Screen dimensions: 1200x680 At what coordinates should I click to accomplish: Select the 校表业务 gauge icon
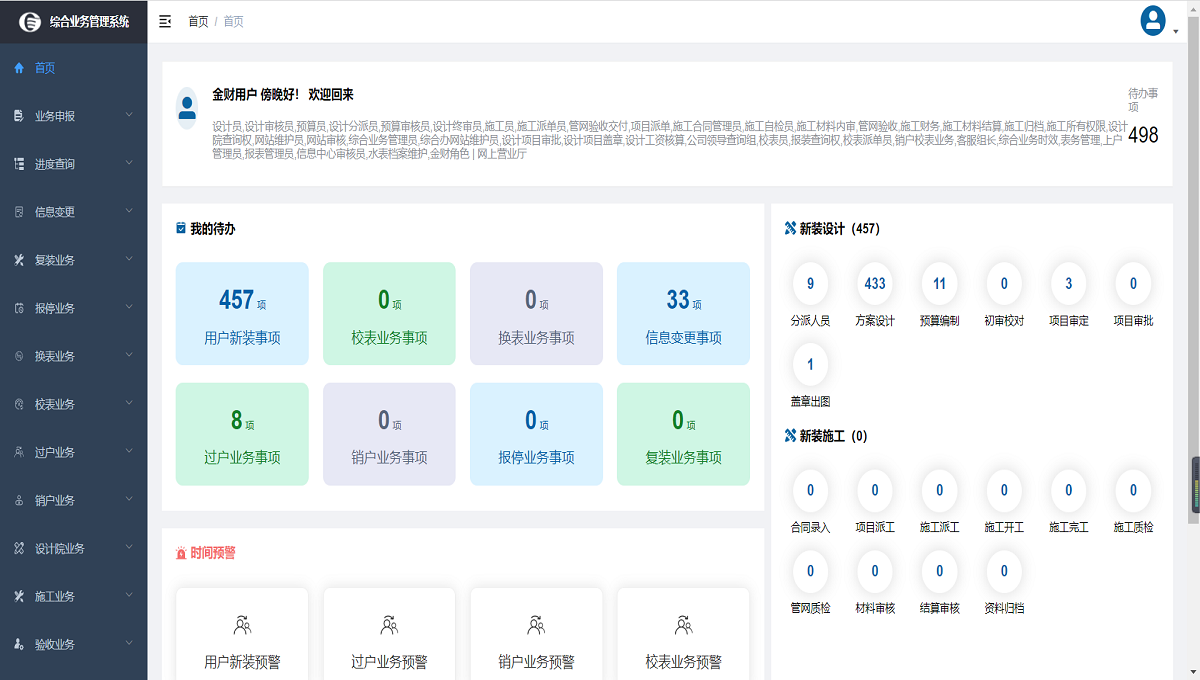tap(18, 404)
